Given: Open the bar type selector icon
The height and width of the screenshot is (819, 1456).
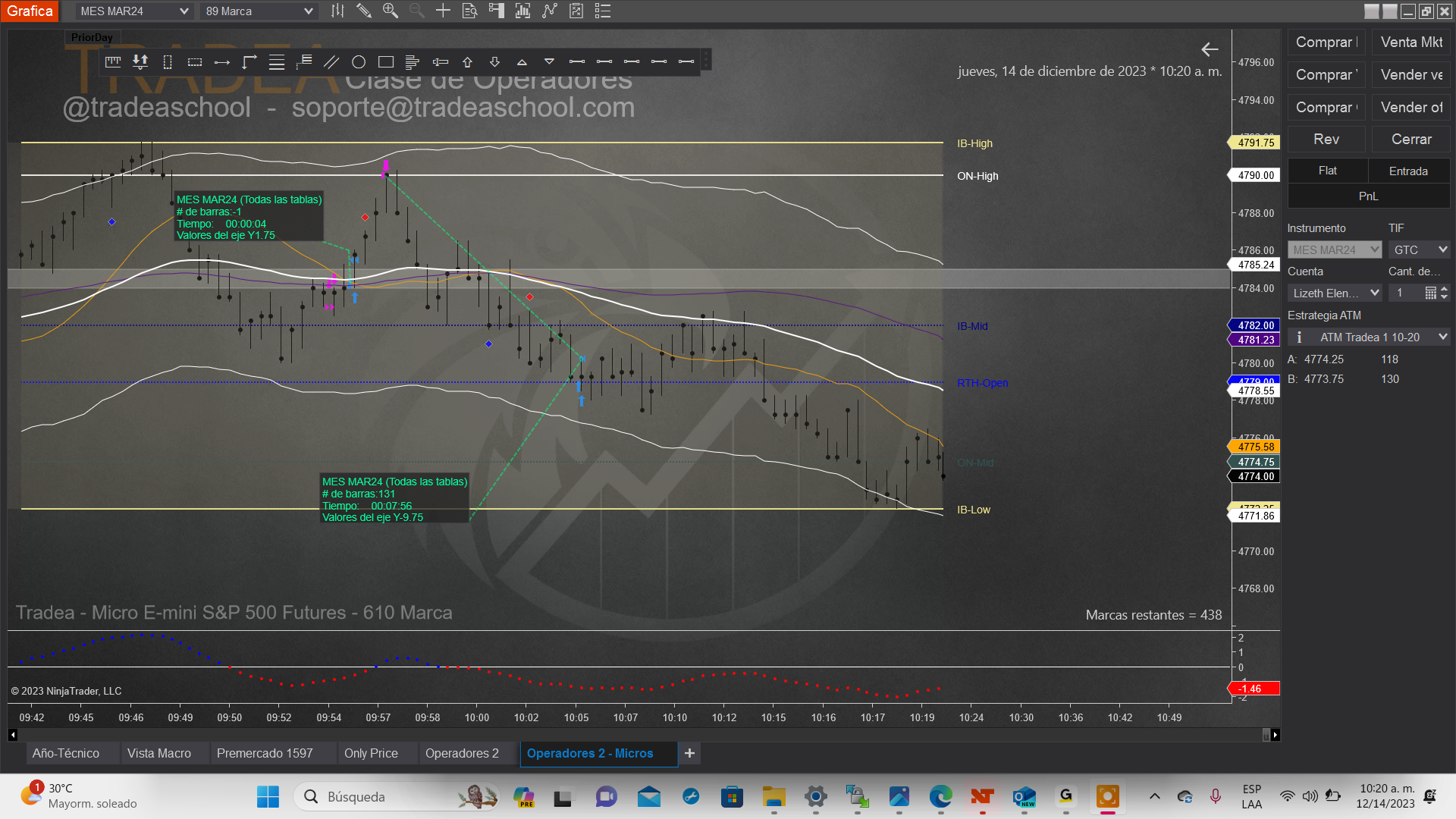Looking at the screenshot, I should [337, 11].
